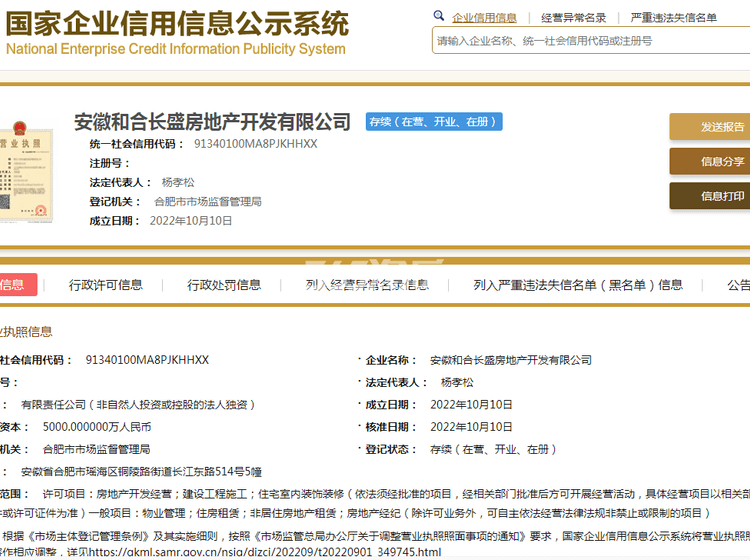
Task: Click the 信息分享 button
Action: click(712, 162)
